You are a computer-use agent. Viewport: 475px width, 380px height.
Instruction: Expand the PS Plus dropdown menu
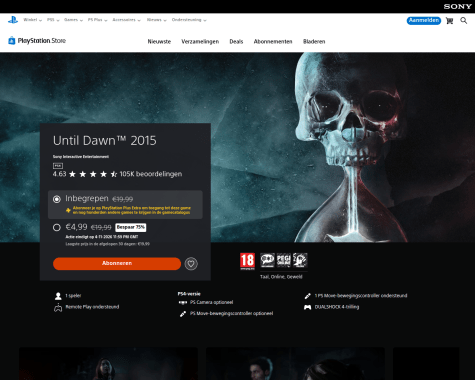(97, 20)
